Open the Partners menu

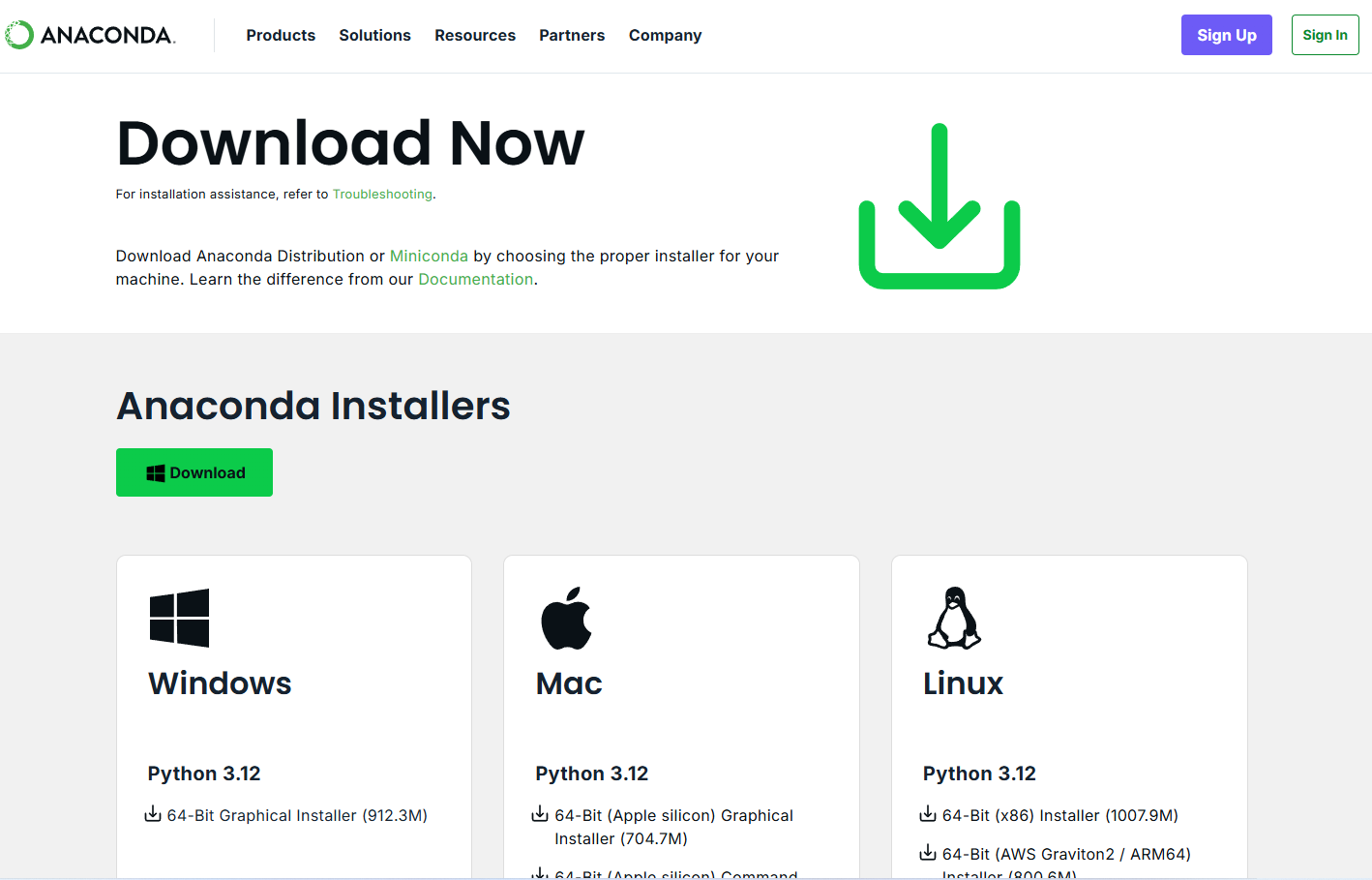click(572, 35)
